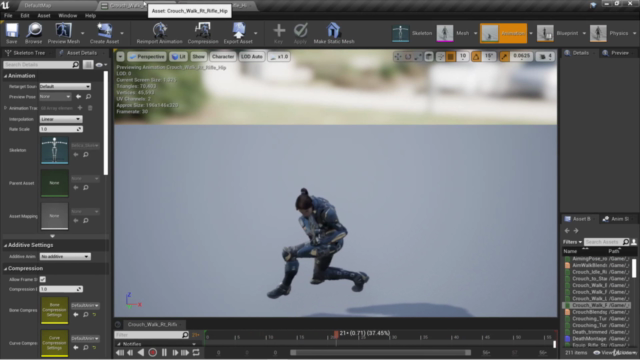Click Apply toolbar button
Viewport: 640px width, 360px height.
click(300, 33)
